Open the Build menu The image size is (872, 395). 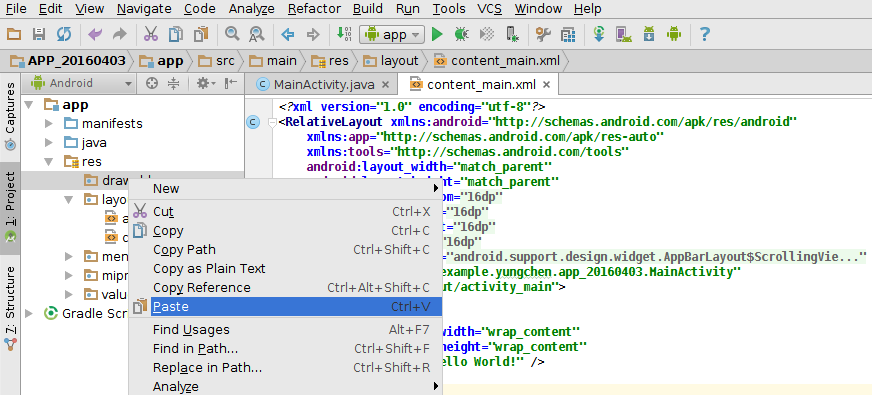[368, 9]
